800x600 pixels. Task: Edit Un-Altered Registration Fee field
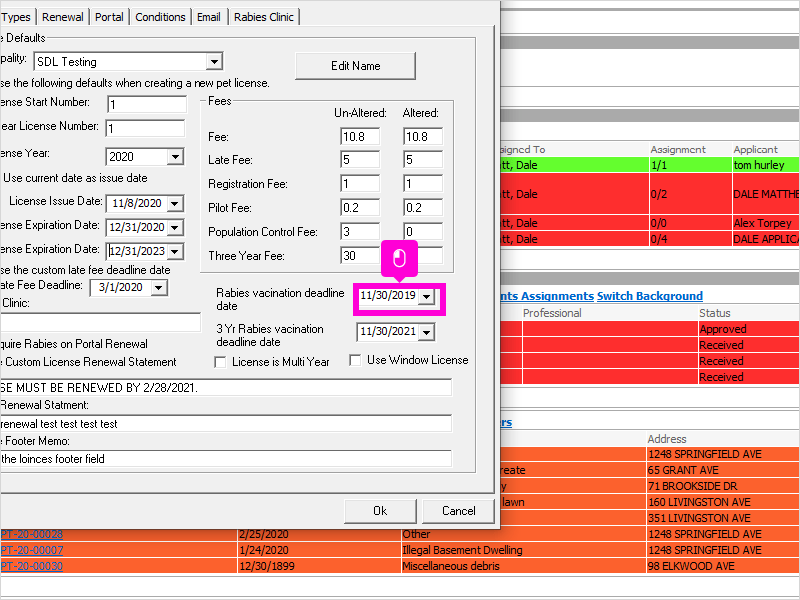(x=360, y=183)
